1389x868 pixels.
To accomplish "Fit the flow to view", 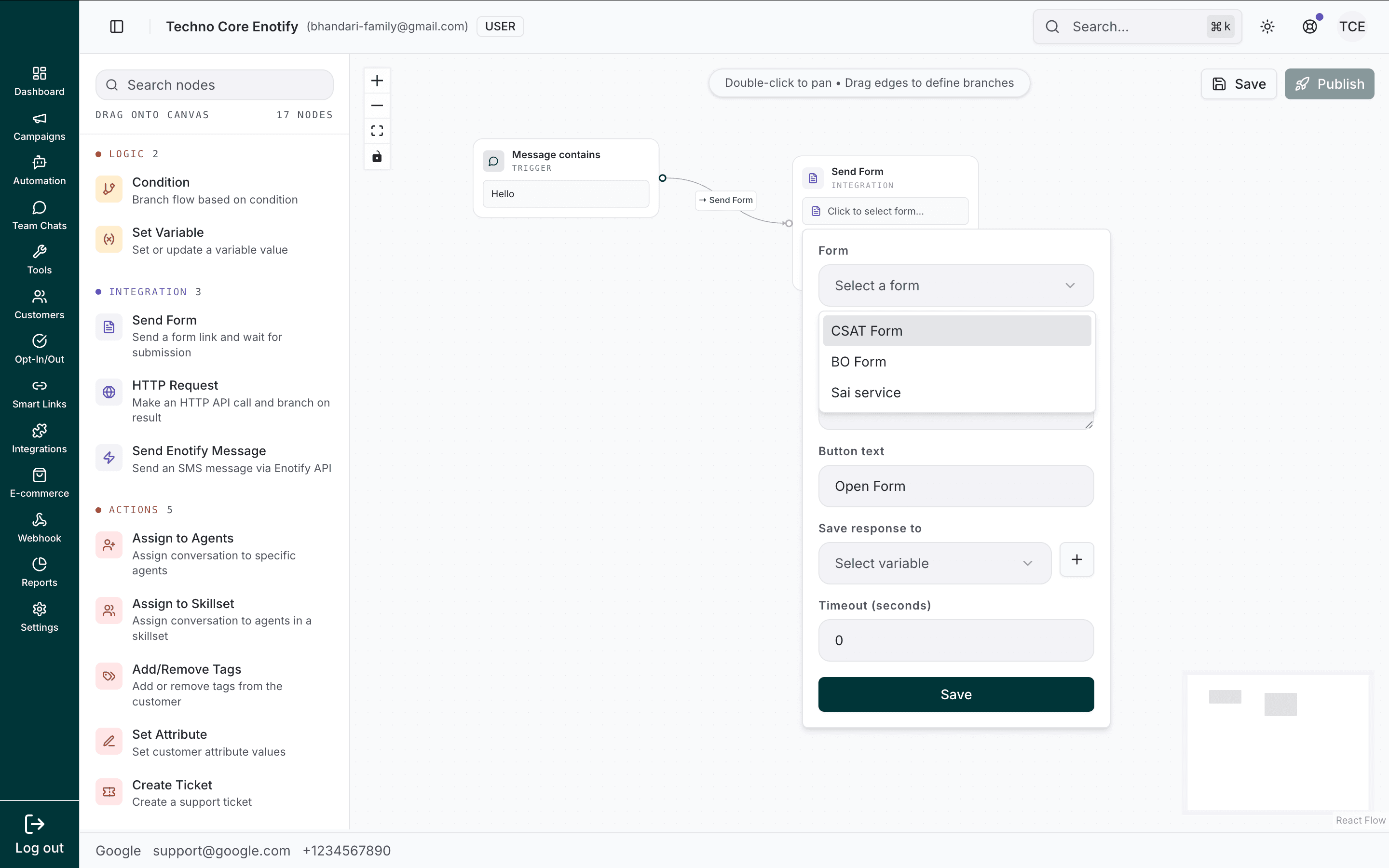I will click(377, 131).
